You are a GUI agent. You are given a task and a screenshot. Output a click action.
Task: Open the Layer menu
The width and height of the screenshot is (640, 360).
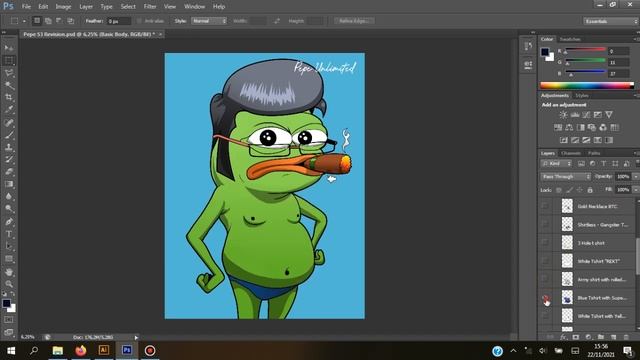click(x=86, y=7)
